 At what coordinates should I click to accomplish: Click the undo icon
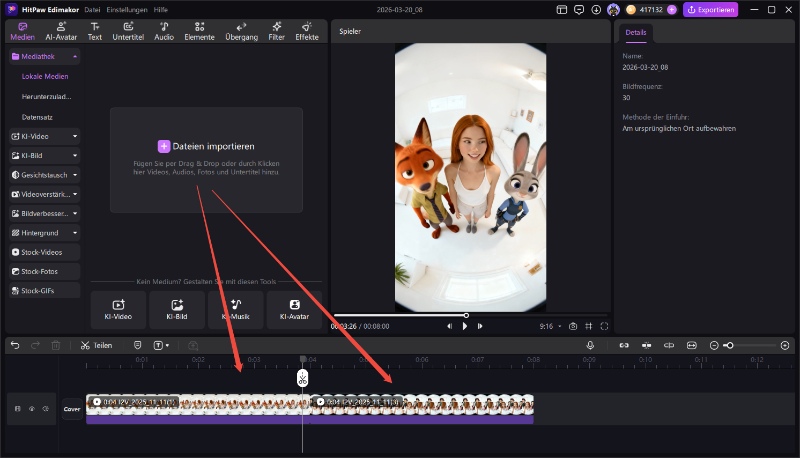(15, 345)
